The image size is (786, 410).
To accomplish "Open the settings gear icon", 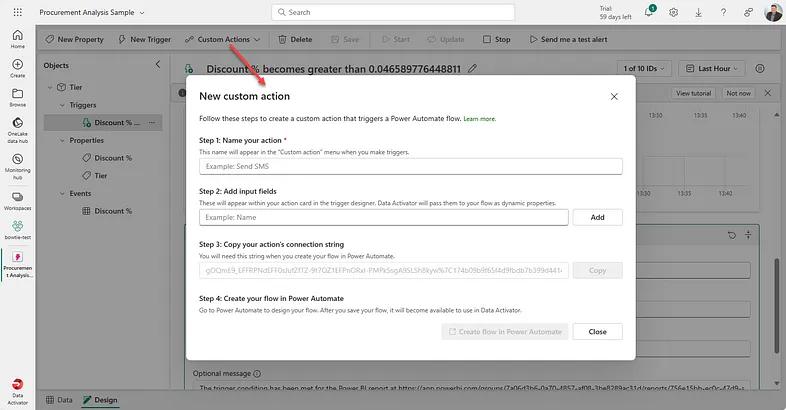I will click(673, 13).
